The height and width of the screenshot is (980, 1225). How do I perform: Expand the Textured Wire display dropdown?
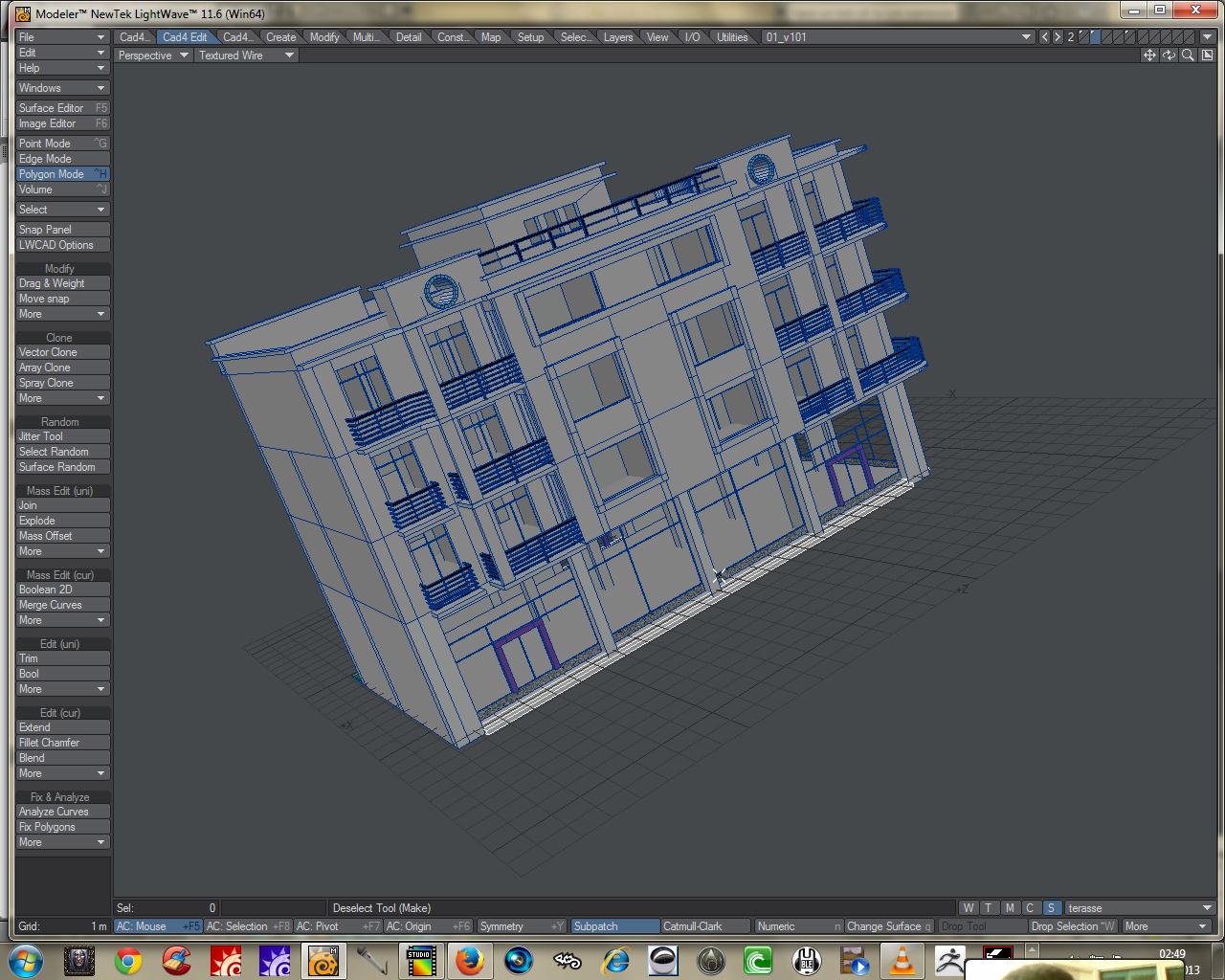(x=247, y=56)
